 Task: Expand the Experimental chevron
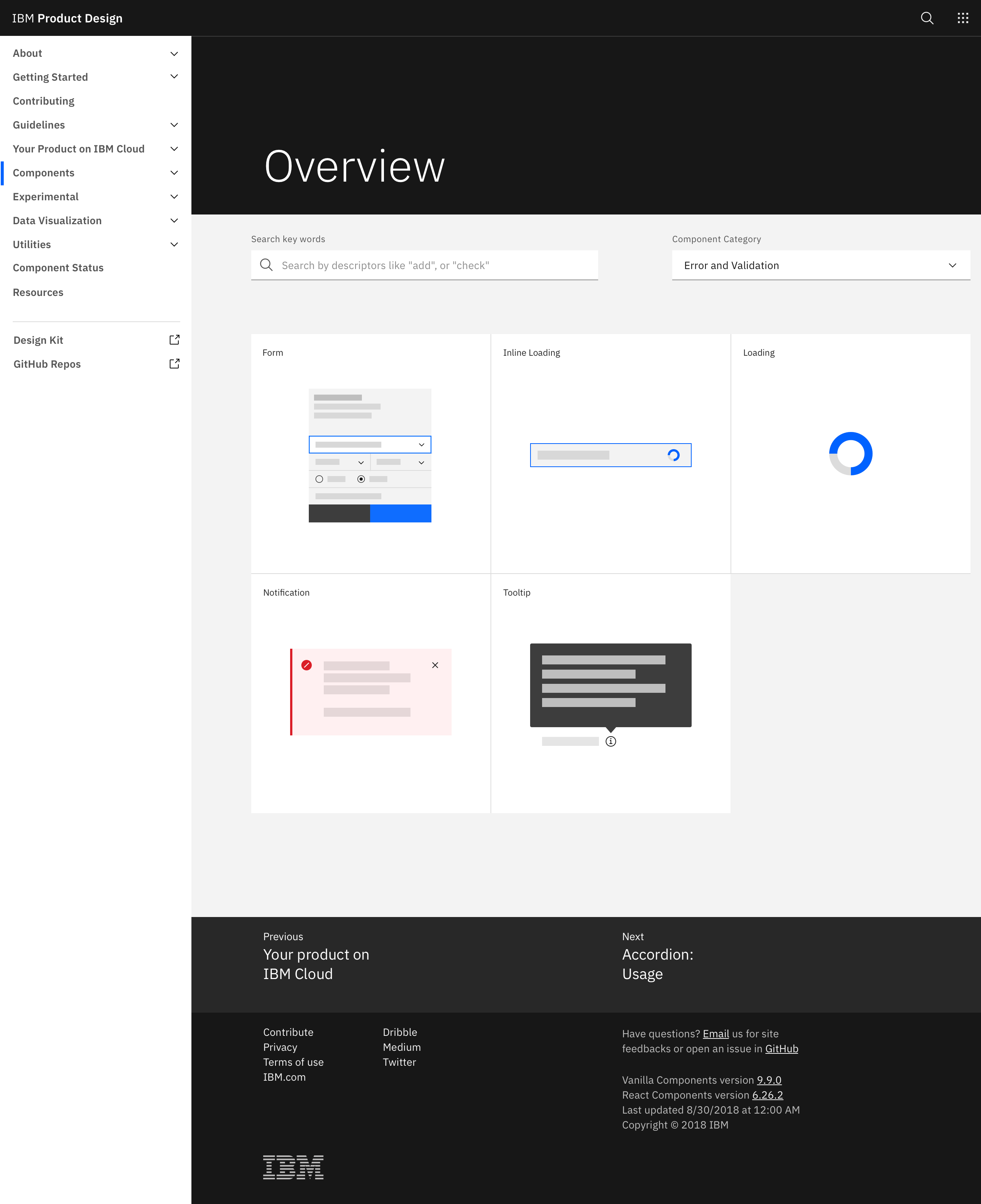pos(174,197)
